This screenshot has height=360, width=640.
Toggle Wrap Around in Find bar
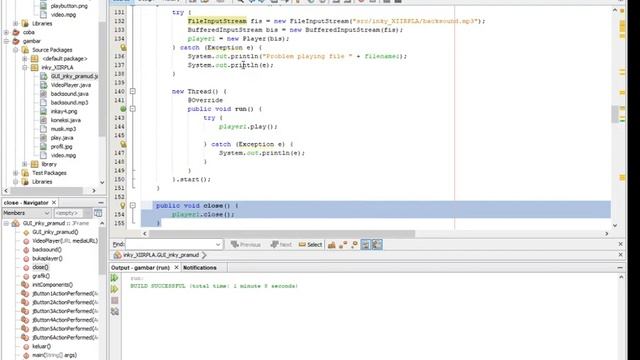click(x=377, y=245)
